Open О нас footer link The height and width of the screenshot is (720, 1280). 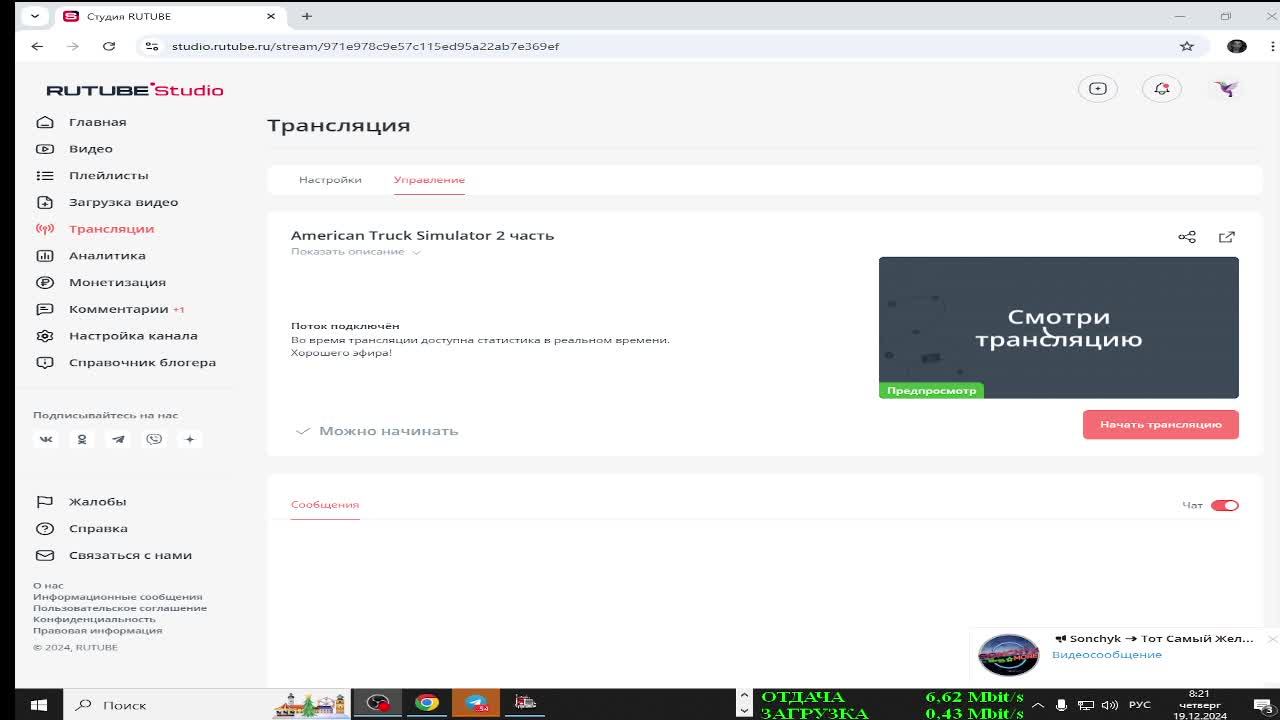48,586
